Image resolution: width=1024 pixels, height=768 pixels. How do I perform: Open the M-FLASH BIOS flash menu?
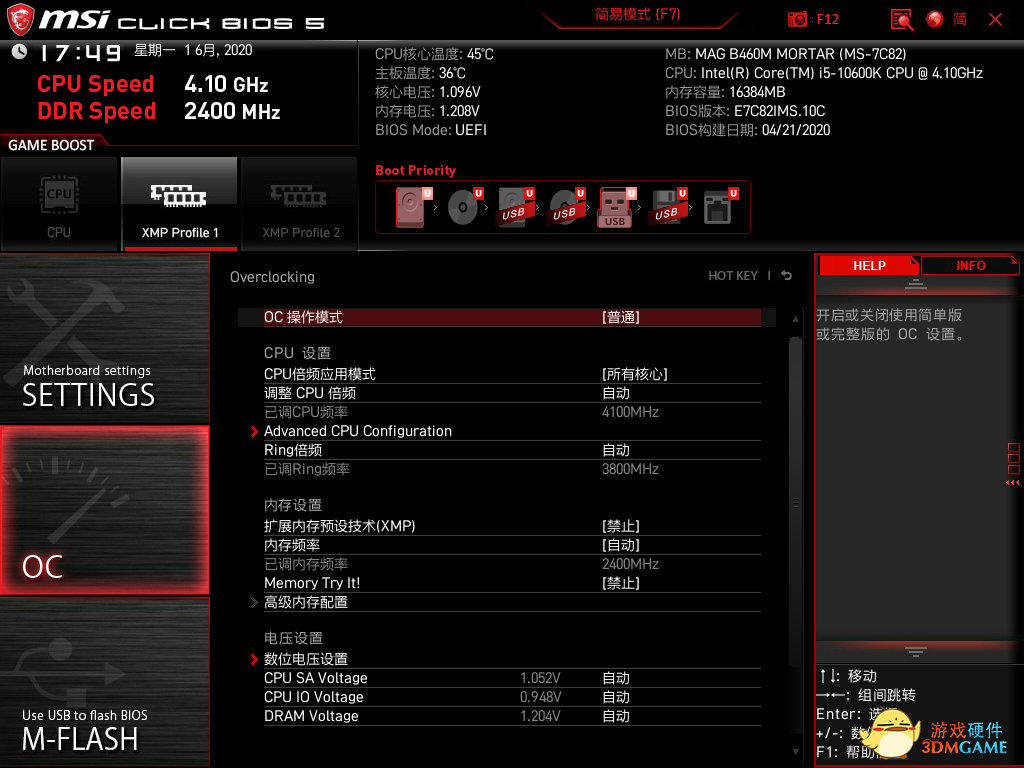pos(104,682)
